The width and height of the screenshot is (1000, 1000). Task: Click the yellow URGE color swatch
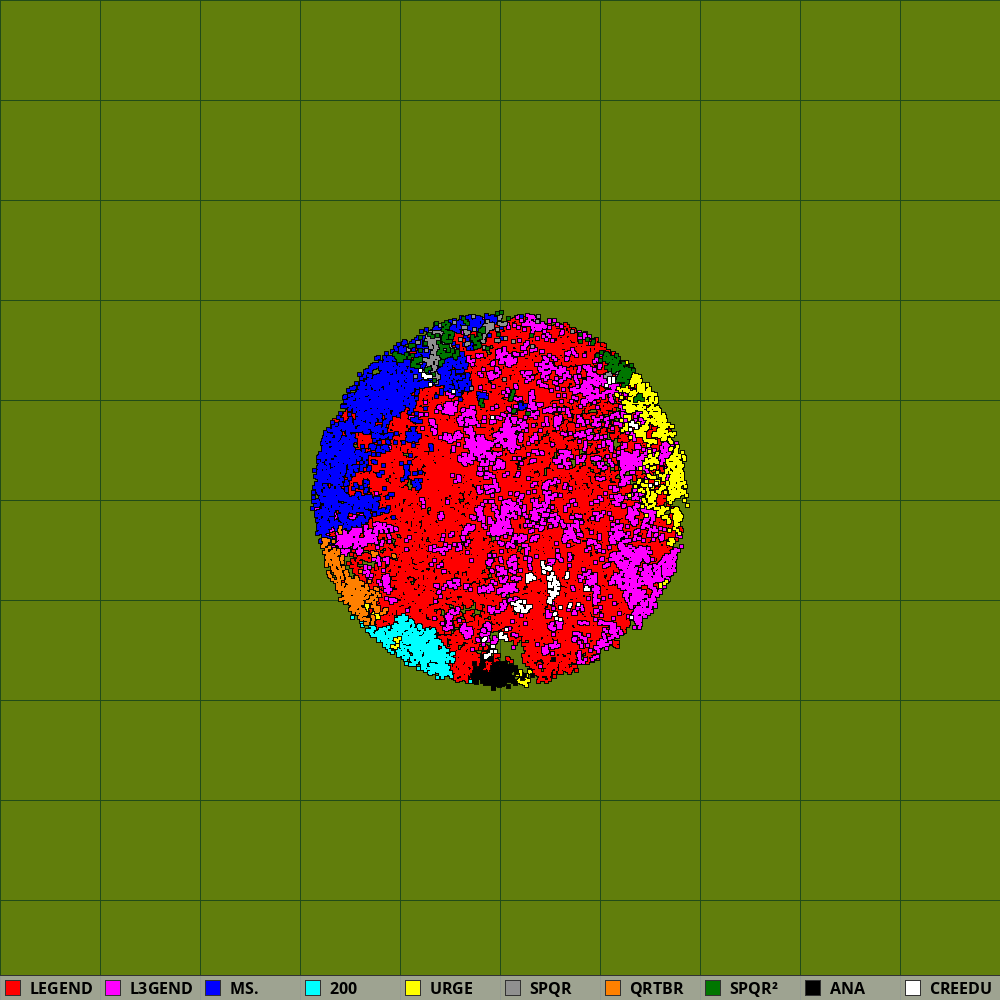click(413, 988)
